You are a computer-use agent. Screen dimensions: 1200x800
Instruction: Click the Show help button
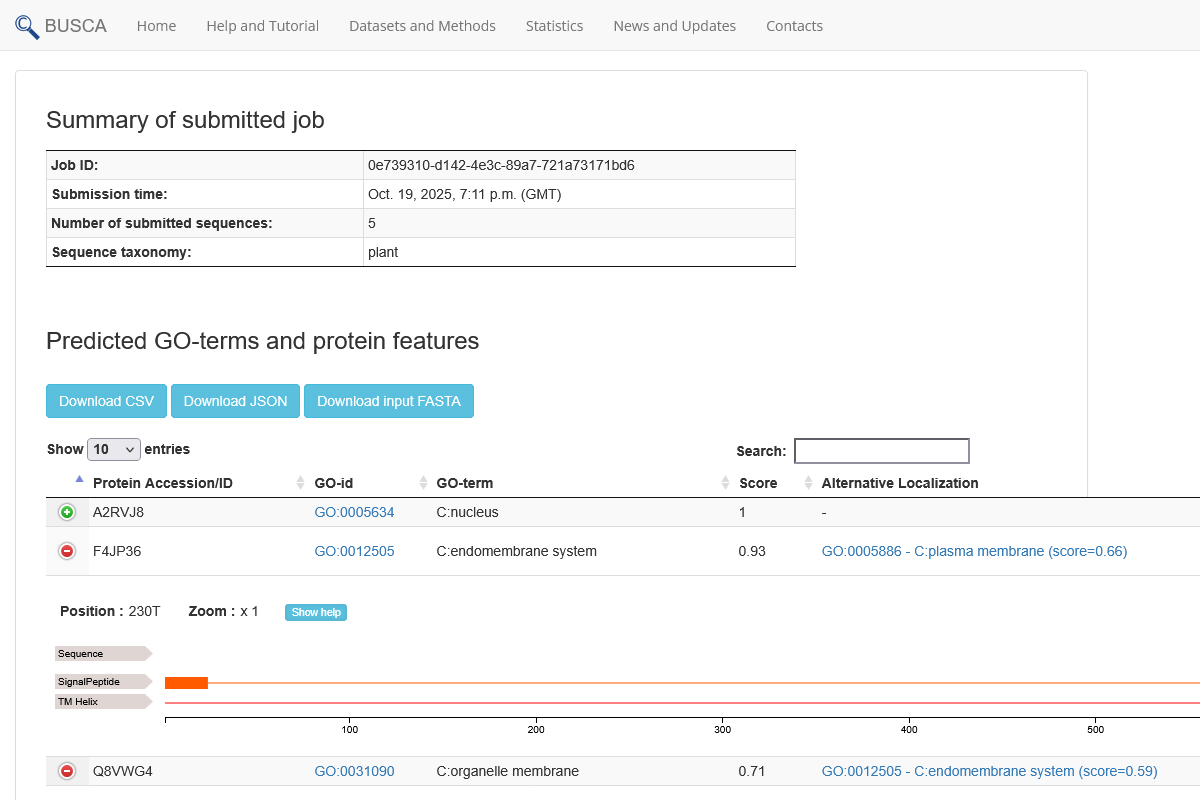316,611
